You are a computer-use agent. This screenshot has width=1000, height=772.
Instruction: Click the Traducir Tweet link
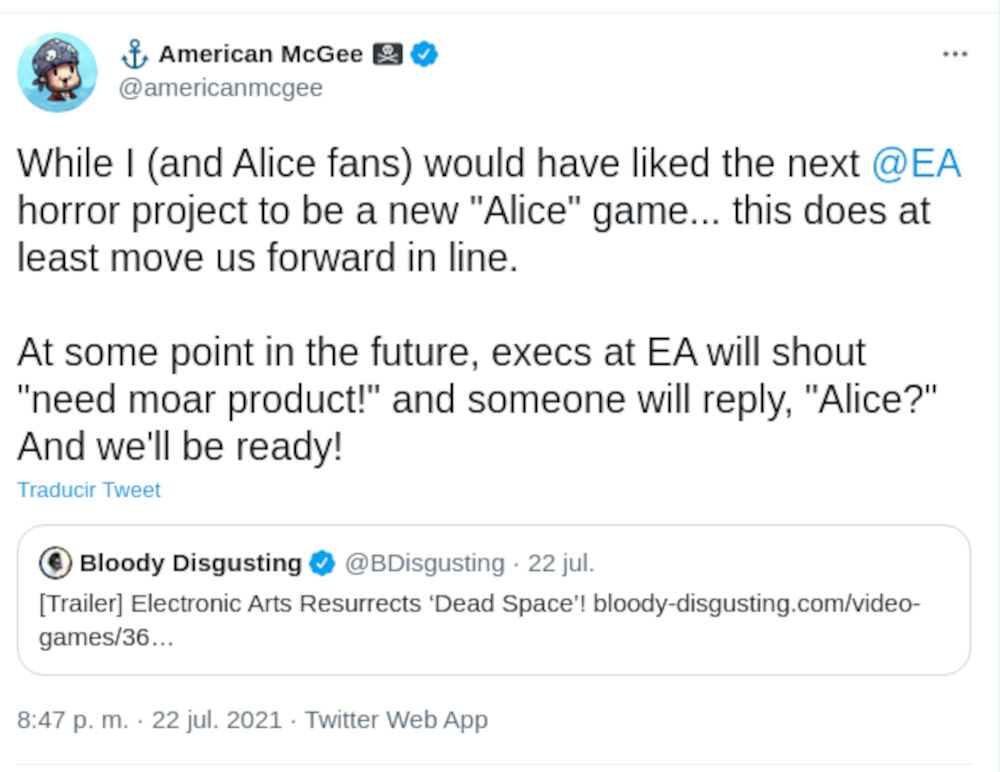click(x=89, y=490)
